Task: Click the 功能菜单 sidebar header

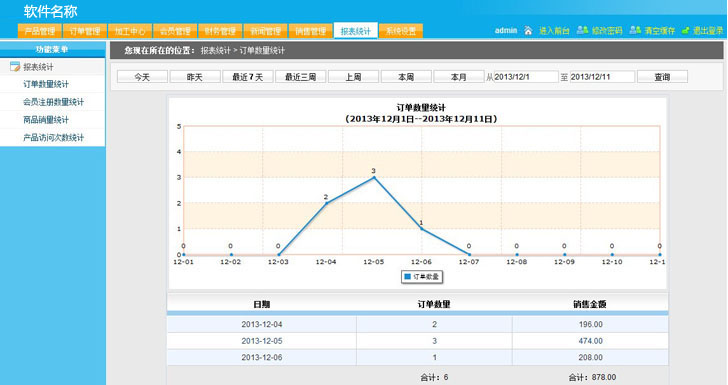Action: click(x=52, y=49)
